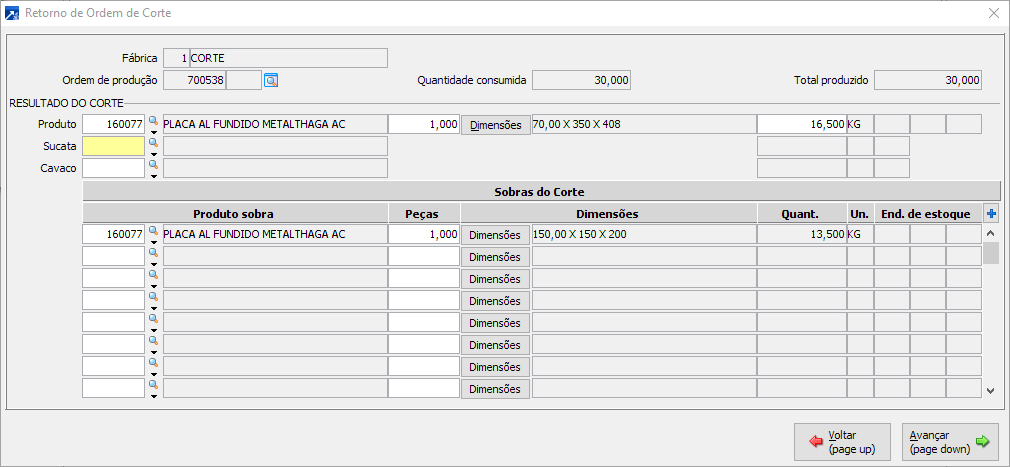Click the Sucata search magnifier icon
Screen dimensions: 1010x467
pyautogui.click(x=153, y=142)
